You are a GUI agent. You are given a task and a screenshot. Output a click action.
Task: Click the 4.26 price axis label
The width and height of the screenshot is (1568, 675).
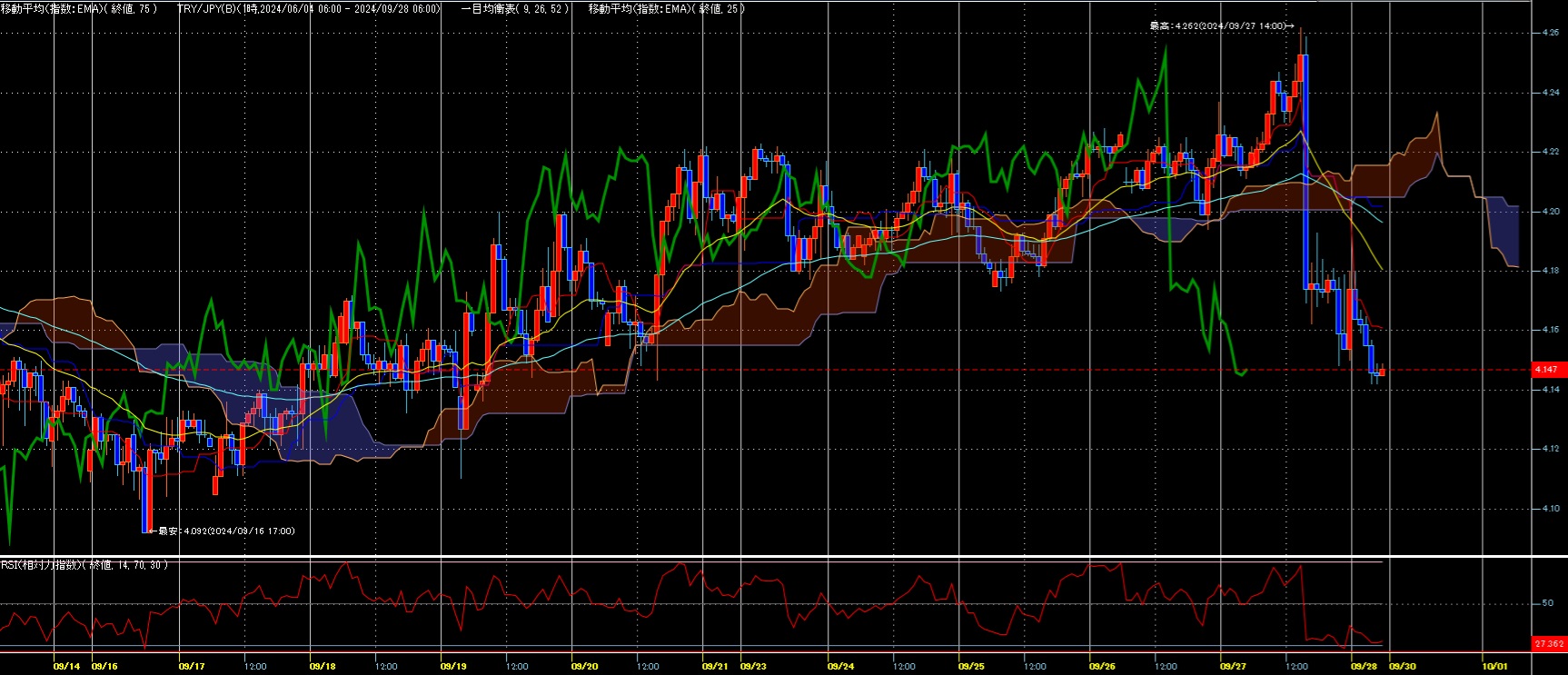point(1550,33)
